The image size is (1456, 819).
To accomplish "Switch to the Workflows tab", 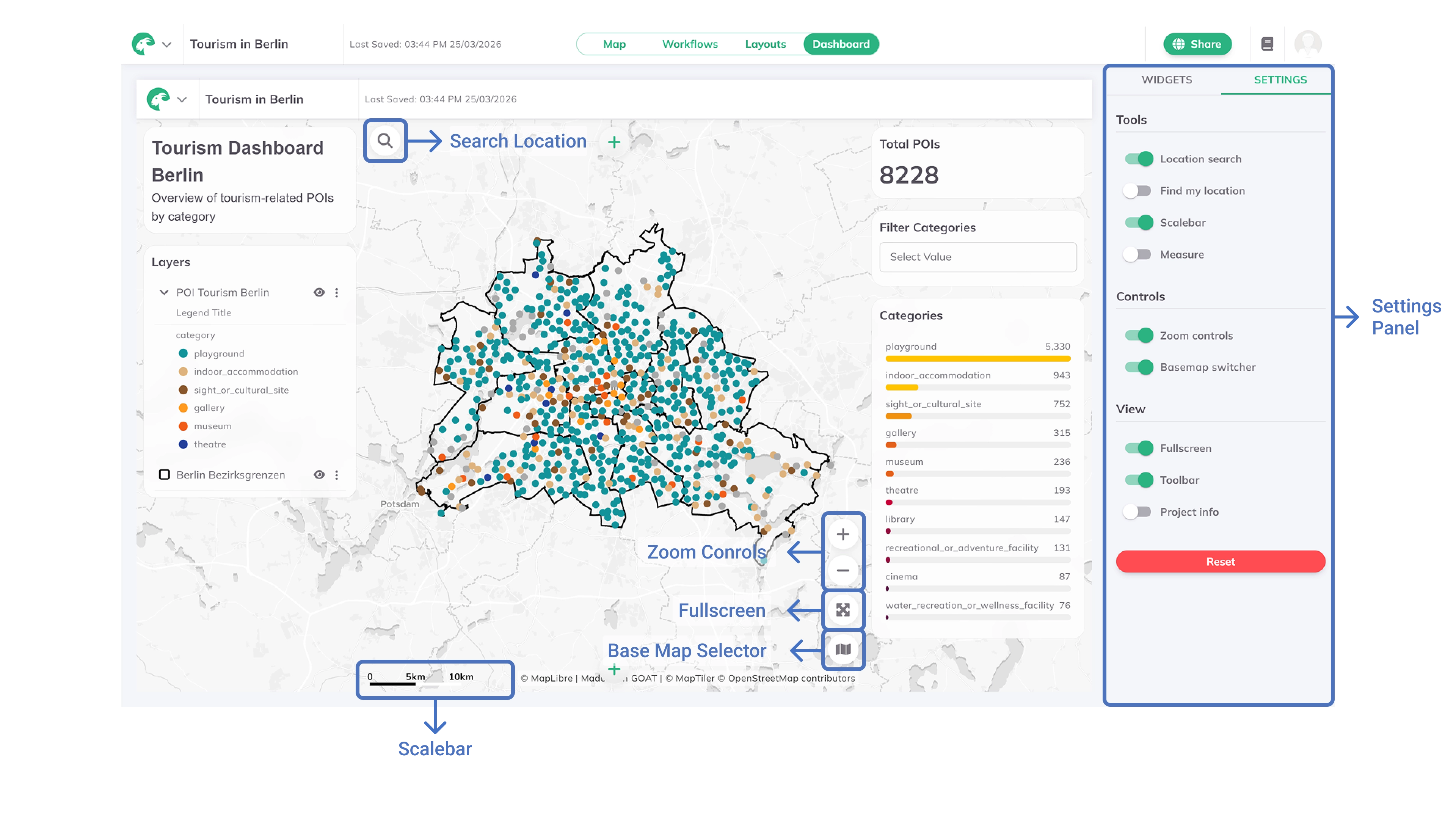I will tap(690, 44).
